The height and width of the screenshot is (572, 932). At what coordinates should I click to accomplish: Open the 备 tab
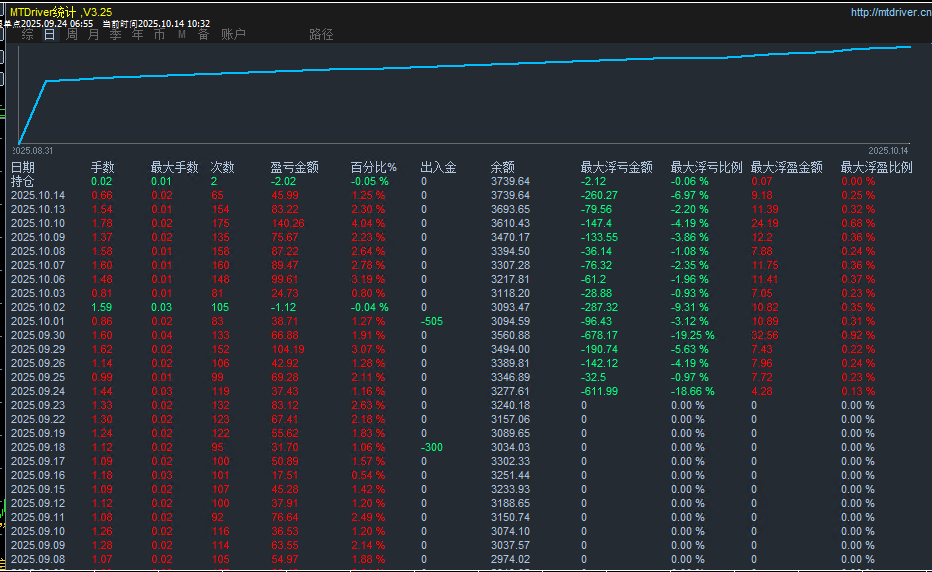click(x=203, y=34)
